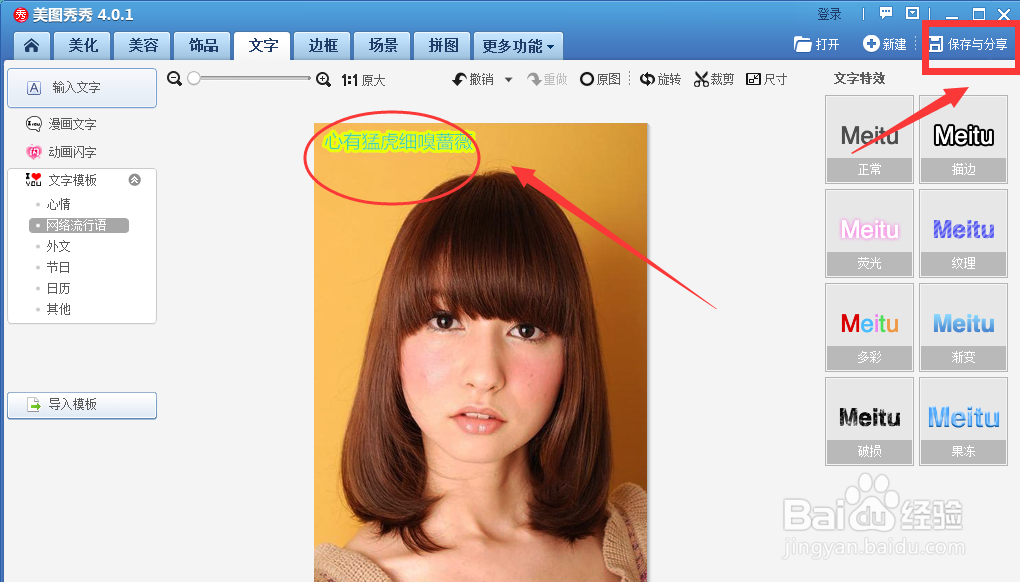This screenshot has width=1020, height=582.
Task: Open the 边框 tab
Action: coord(323,46)
